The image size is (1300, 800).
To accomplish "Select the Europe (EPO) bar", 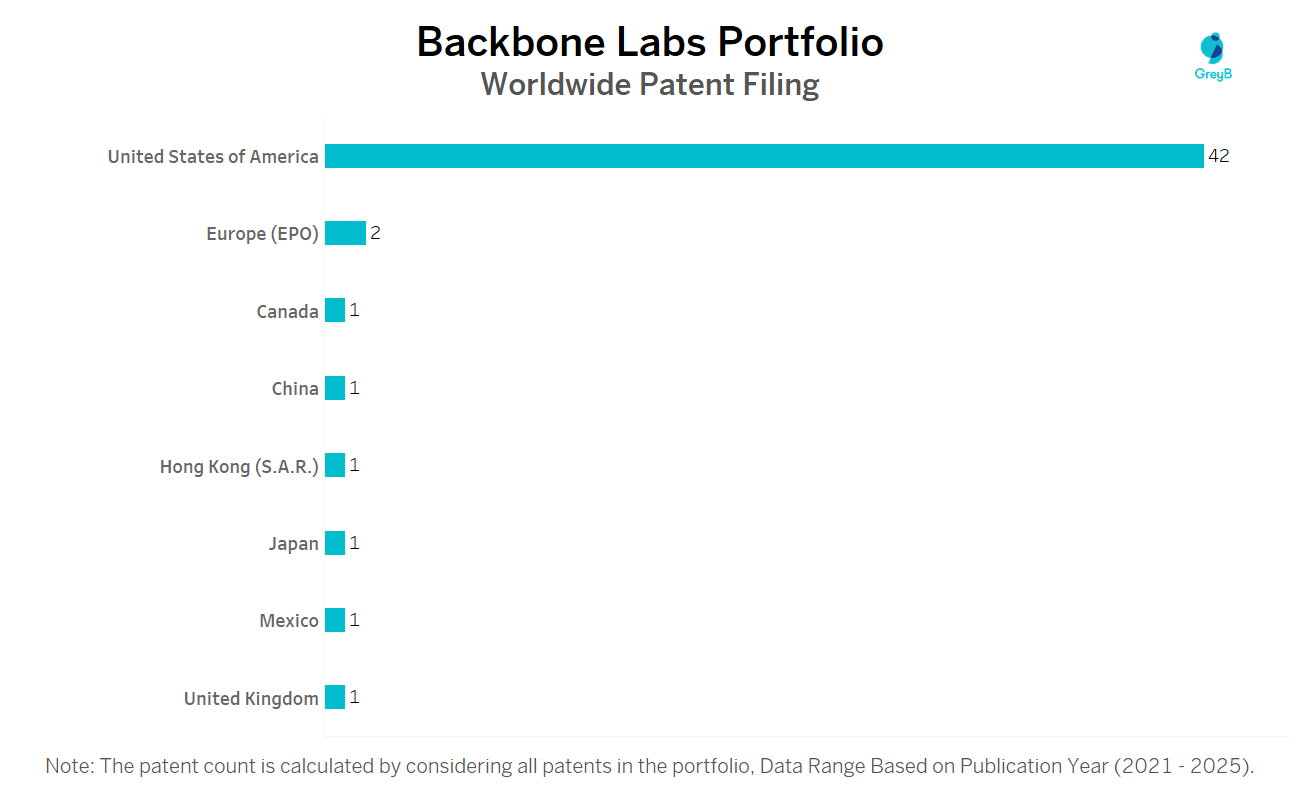I will click(x=345, y=233).
